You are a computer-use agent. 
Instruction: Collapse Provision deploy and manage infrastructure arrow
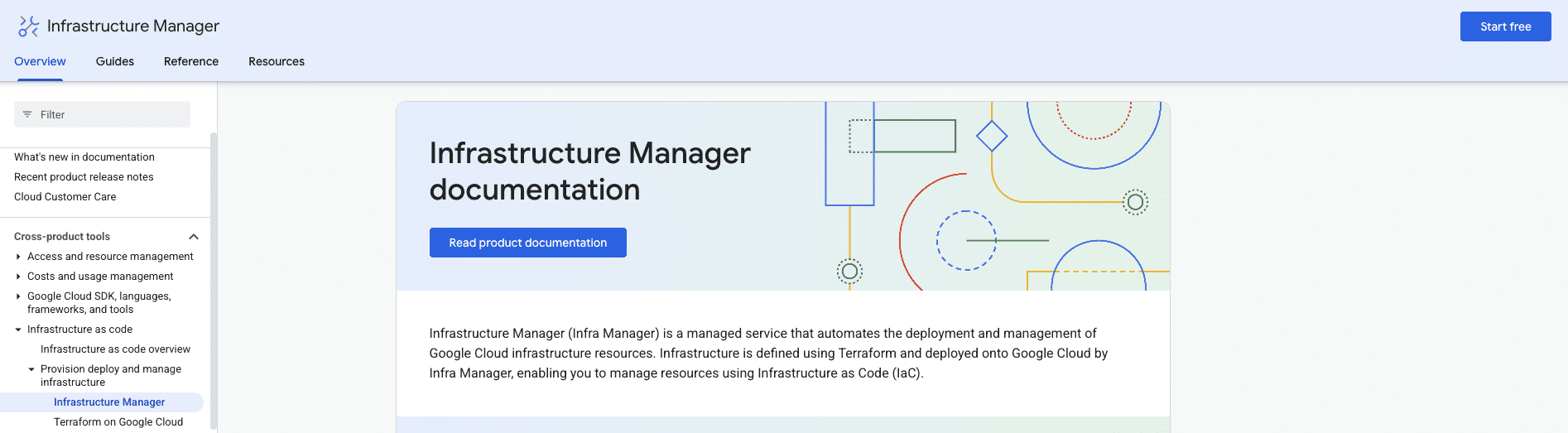tap(31, 369)
